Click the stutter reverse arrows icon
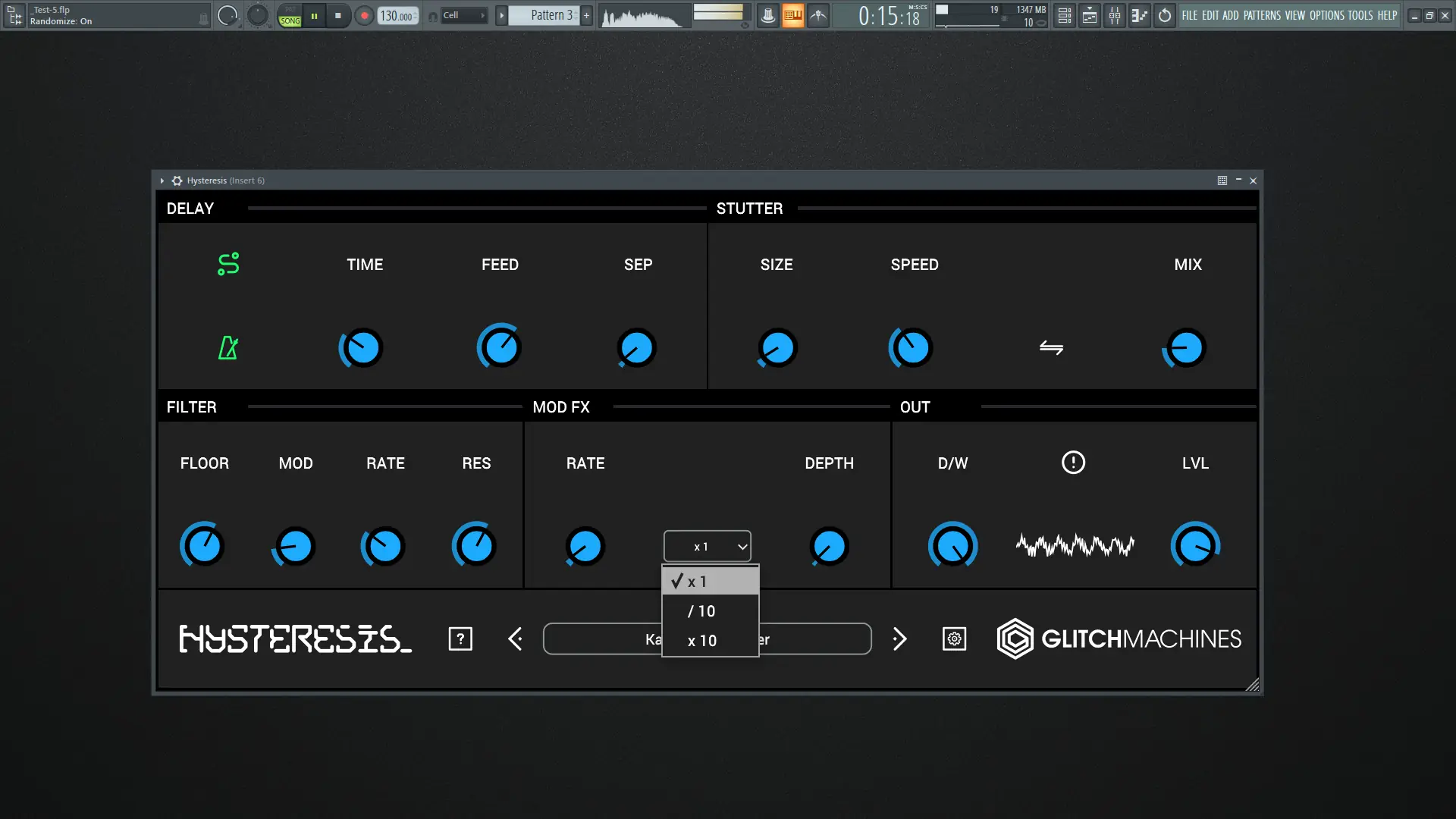The image size is (1456, 819). [1051, 347]
